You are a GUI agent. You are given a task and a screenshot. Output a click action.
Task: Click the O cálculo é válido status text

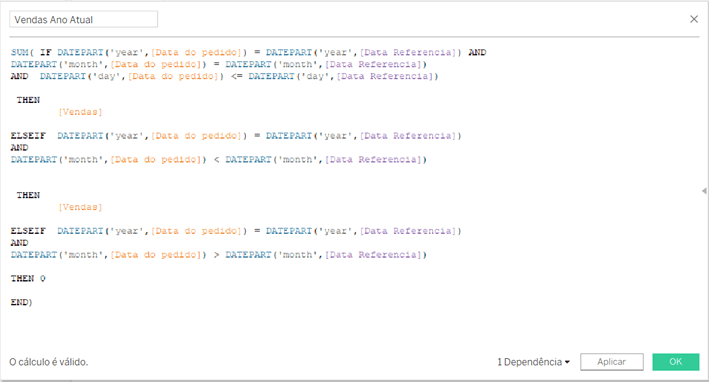(x=49, y=362)
